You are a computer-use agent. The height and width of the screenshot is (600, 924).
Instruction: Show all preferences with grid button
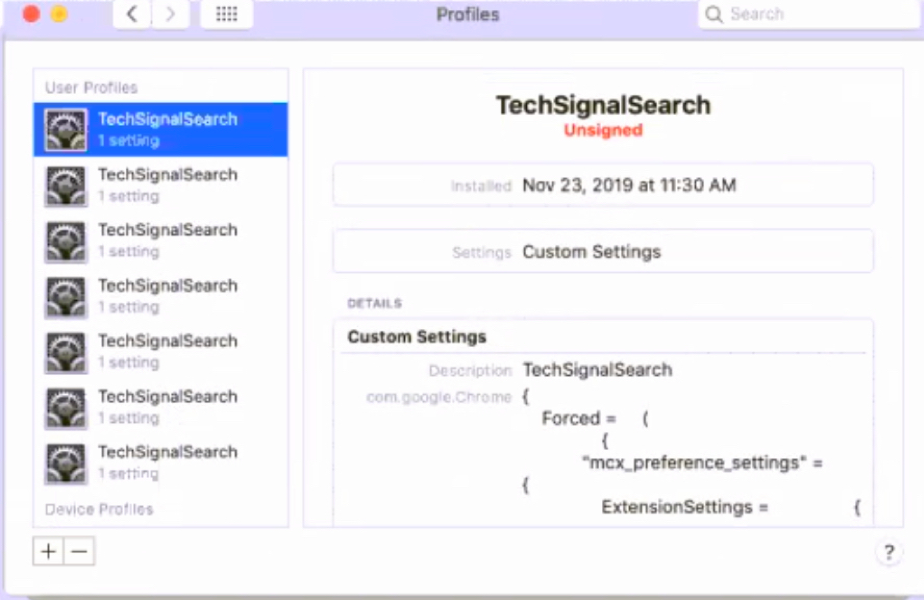[226, 15]
